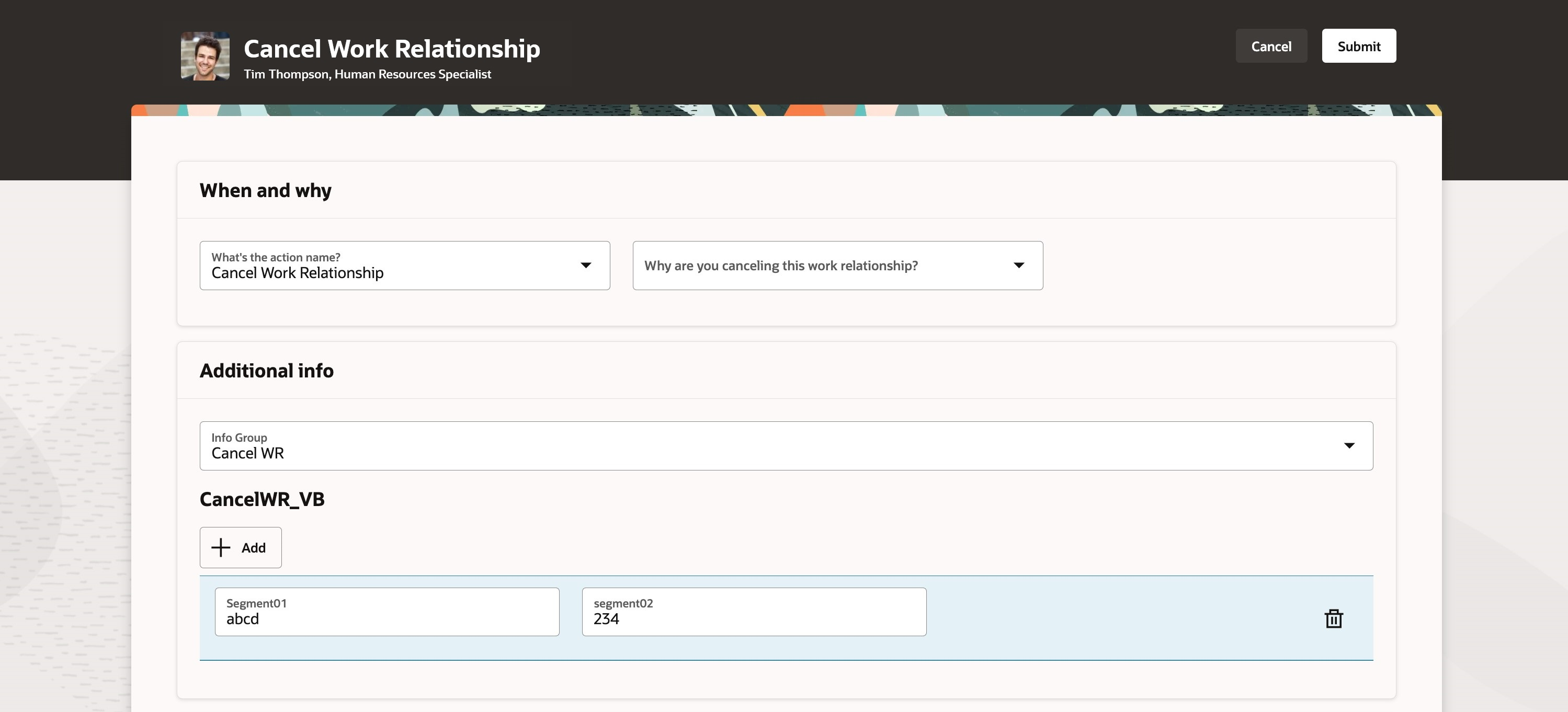This screenshot has height=712, width=1568.
Task: Click the CancelWR_VB heading
Action: pyautogui.click(x=262, y=499)
